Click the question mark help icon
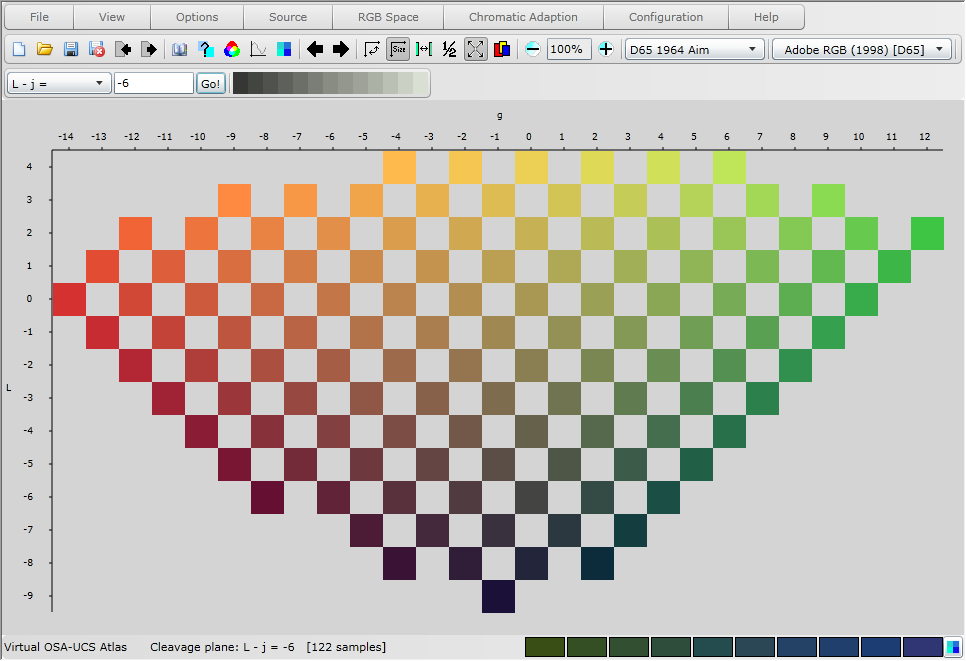 click(x=206, y=49)
